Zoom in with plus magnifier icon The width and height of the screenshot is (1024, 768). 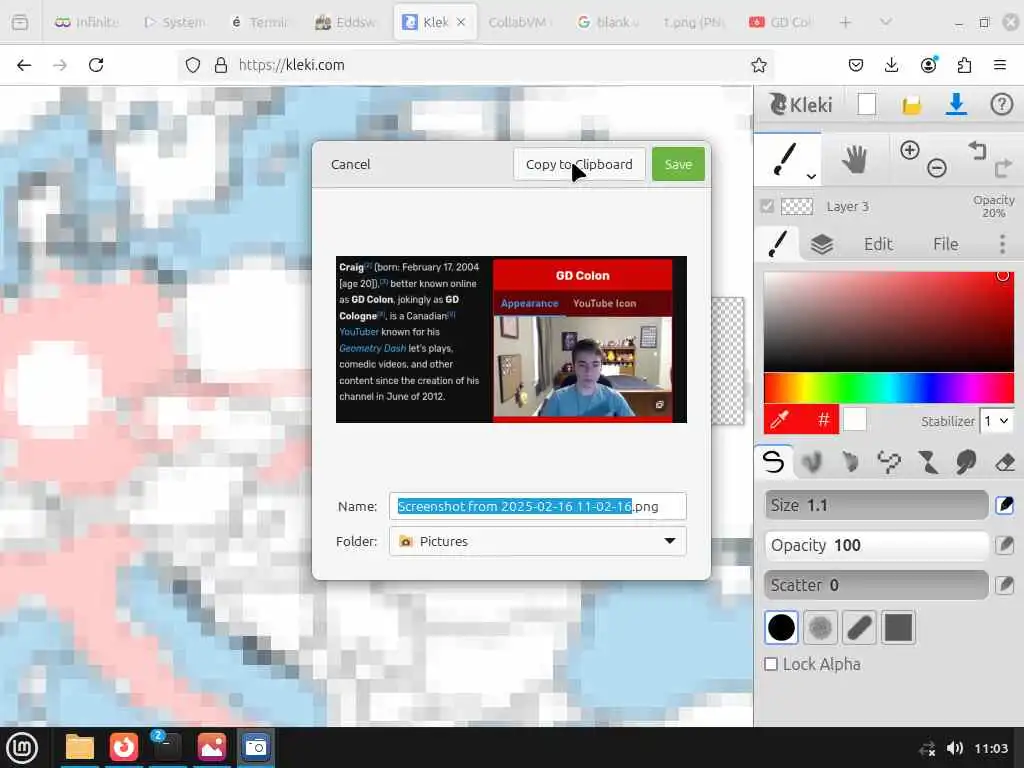coord(910,150)
